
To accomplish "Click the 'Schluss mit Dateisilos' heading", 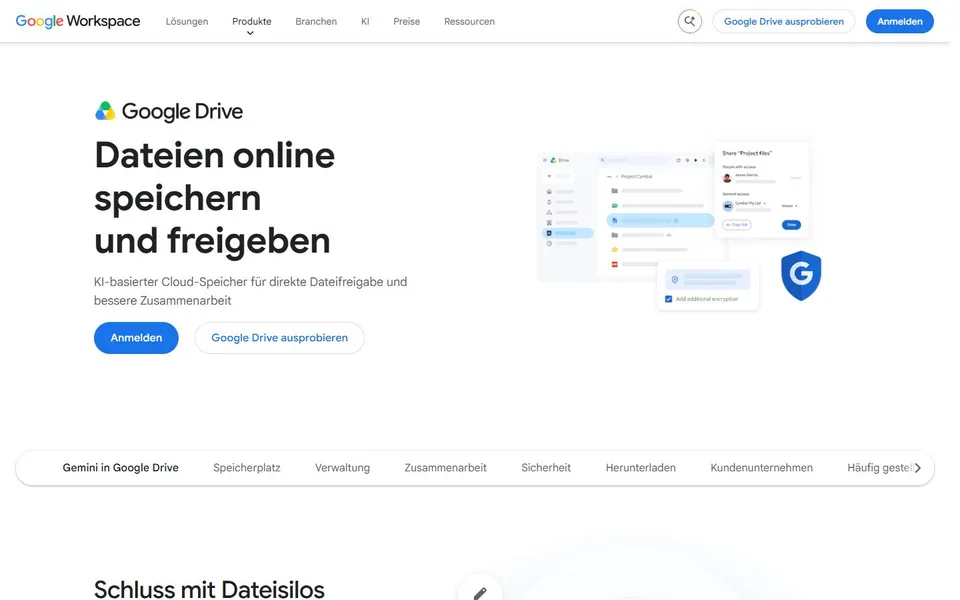I will pyautogui.click(x=209, y=589).
